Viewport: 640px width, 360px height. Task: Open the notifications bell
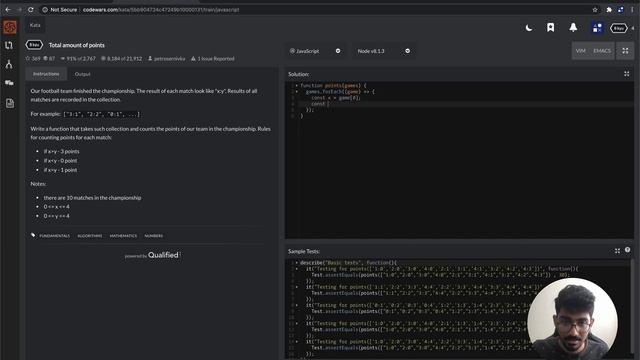tap(573, 27)
